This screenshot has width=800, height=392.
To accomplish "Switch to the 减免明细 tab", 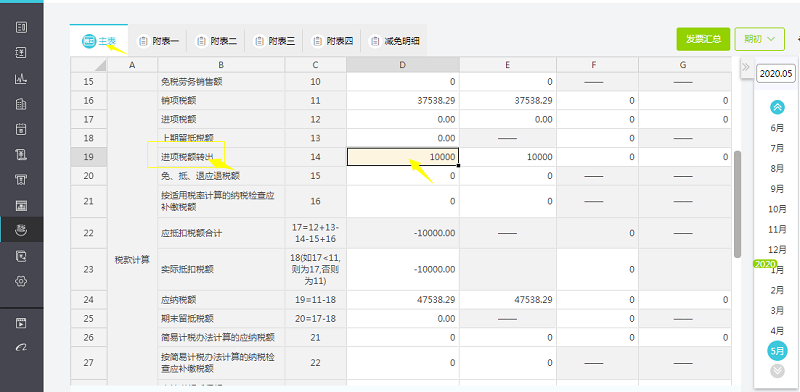I will click(394, 41).
